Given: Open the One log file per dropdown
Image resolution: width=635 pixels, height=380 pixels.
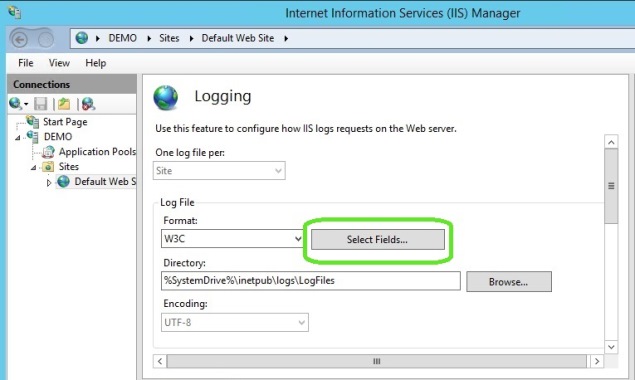Looking at the screenshot, I should (x=219, y=171).
